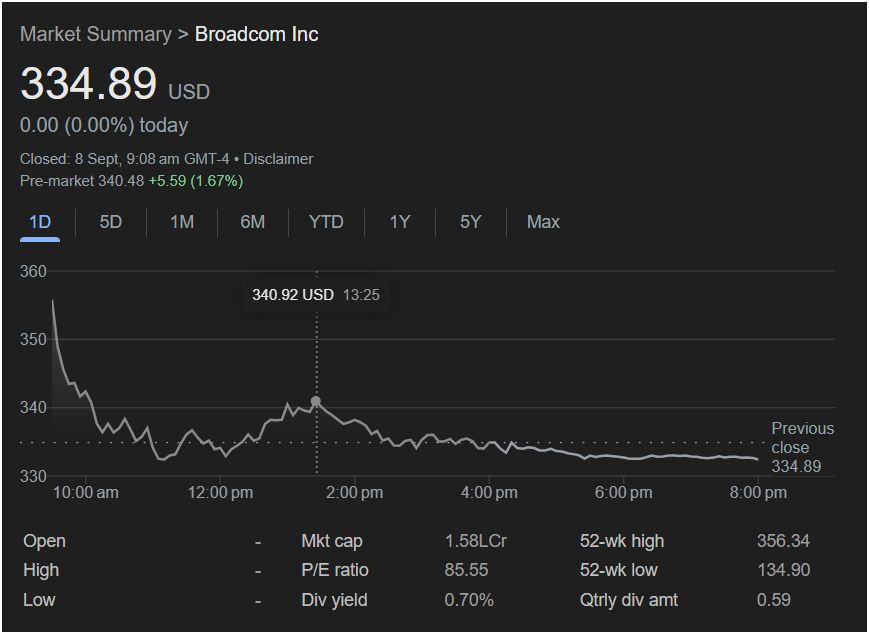Image resolution: width=869 pixels, height=634 pixels.
Task: Click the 0.59 quarterly dividend value
Action: click(774, 600)
